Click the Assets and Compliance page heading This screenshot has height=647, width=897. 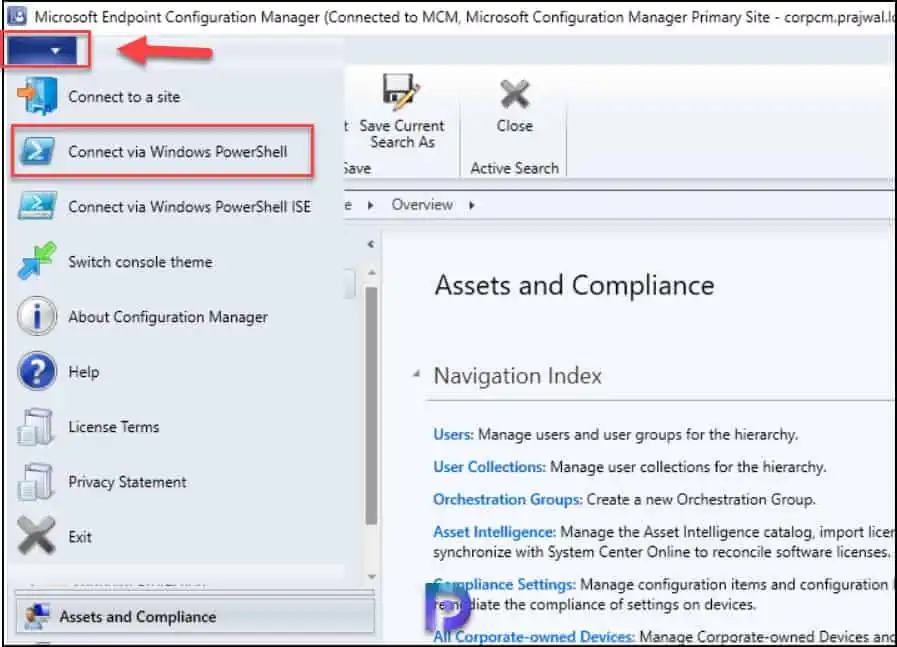click(x=574, y=285)
